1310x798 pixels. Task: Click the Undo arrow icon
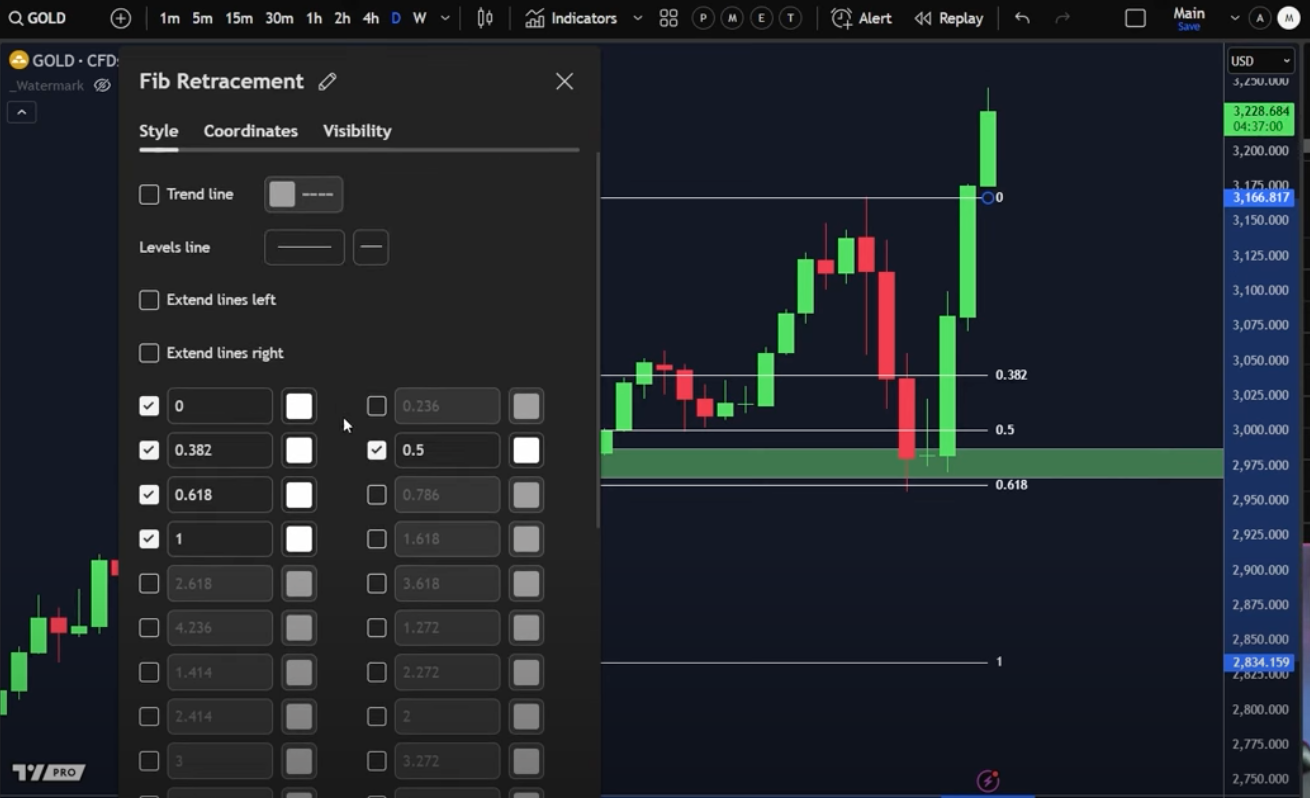tap(1019, 17)
